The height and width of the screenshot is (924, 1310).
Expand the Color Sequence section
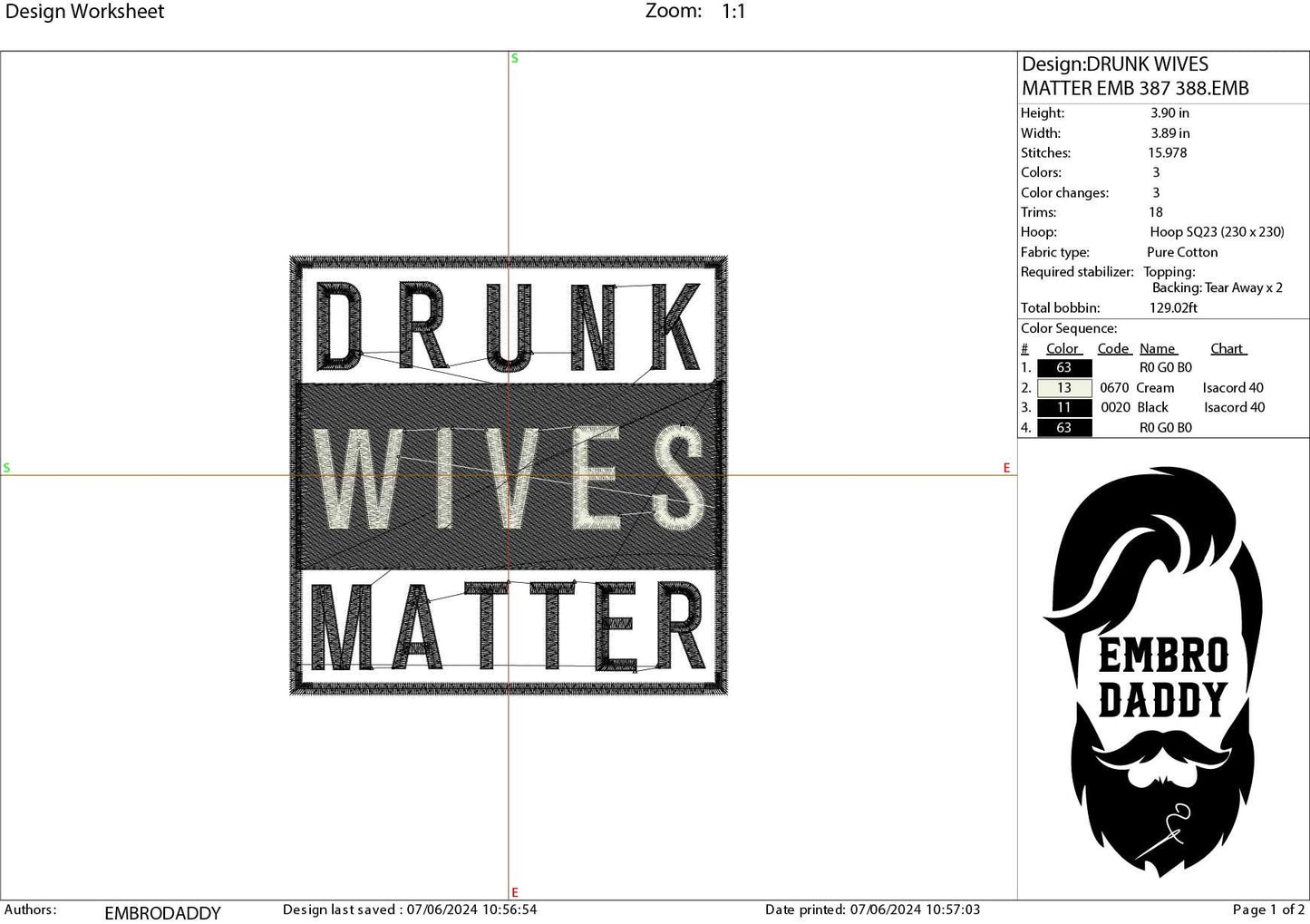1070,327
